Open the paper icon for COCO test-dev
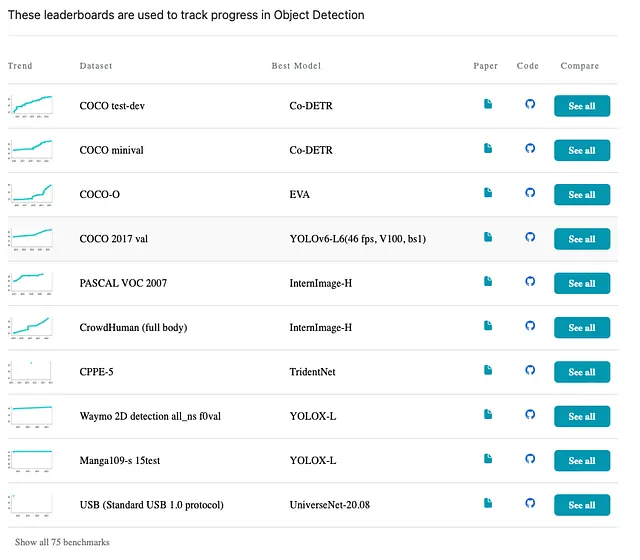 click(x=488, y=104)
